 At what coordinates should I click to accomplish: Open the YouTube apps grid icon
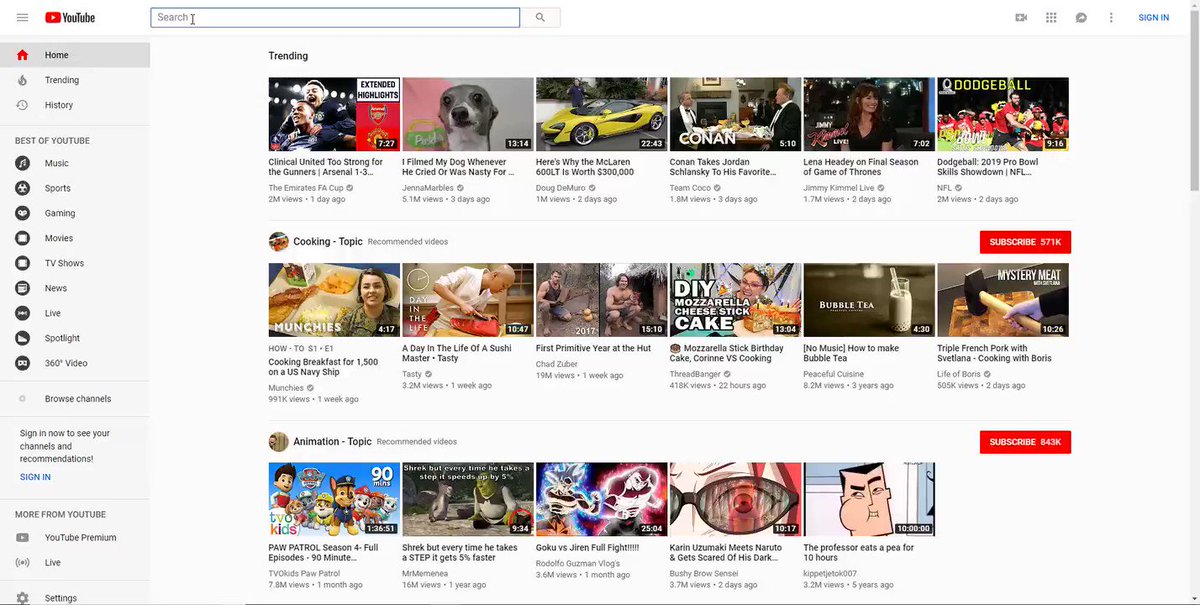(1051, 17)
